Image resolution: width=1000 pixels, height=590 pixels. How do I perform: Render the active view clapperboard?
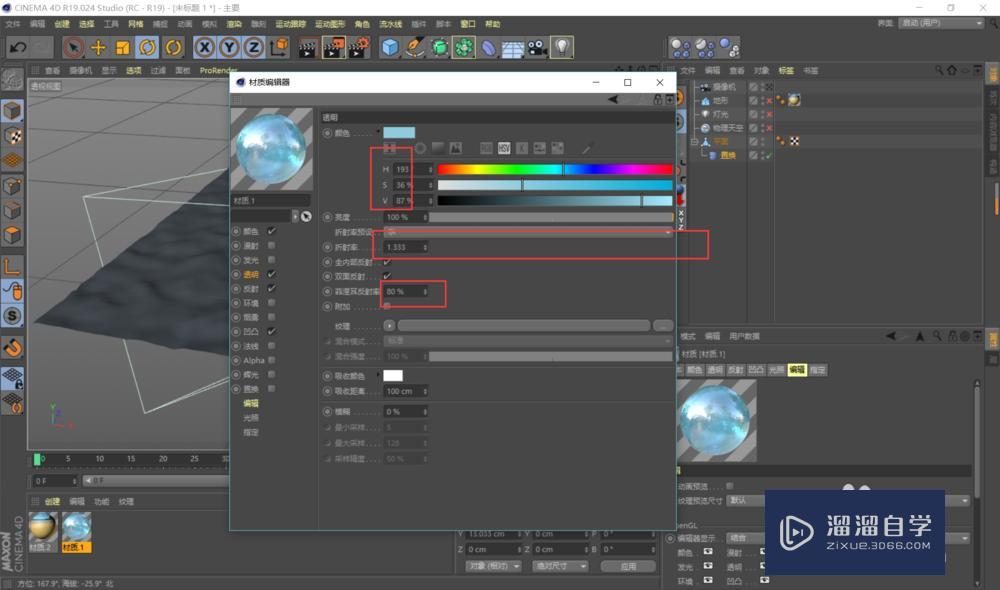click(x=308, y=48)
